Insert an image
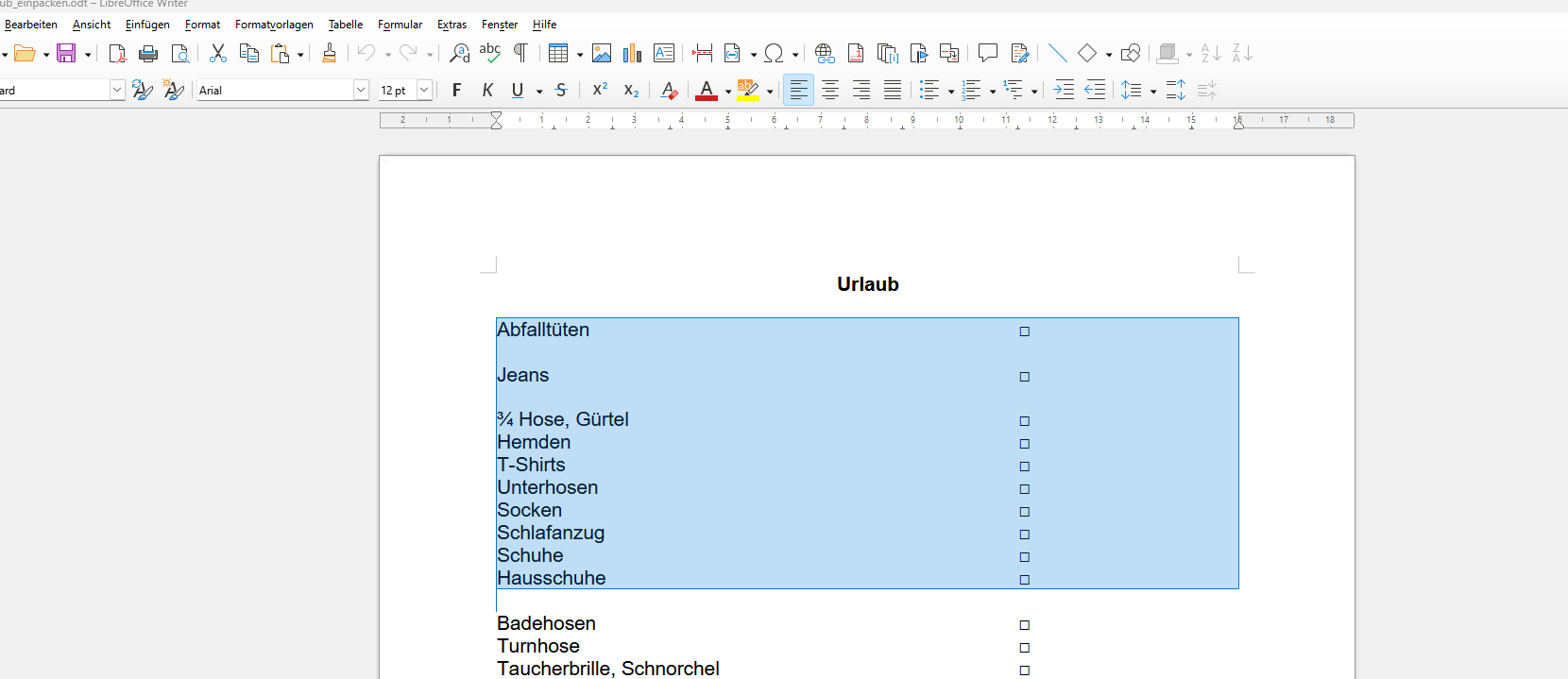Image resolution: width=1568 pixels, height=679 pixels. [602, 54]
